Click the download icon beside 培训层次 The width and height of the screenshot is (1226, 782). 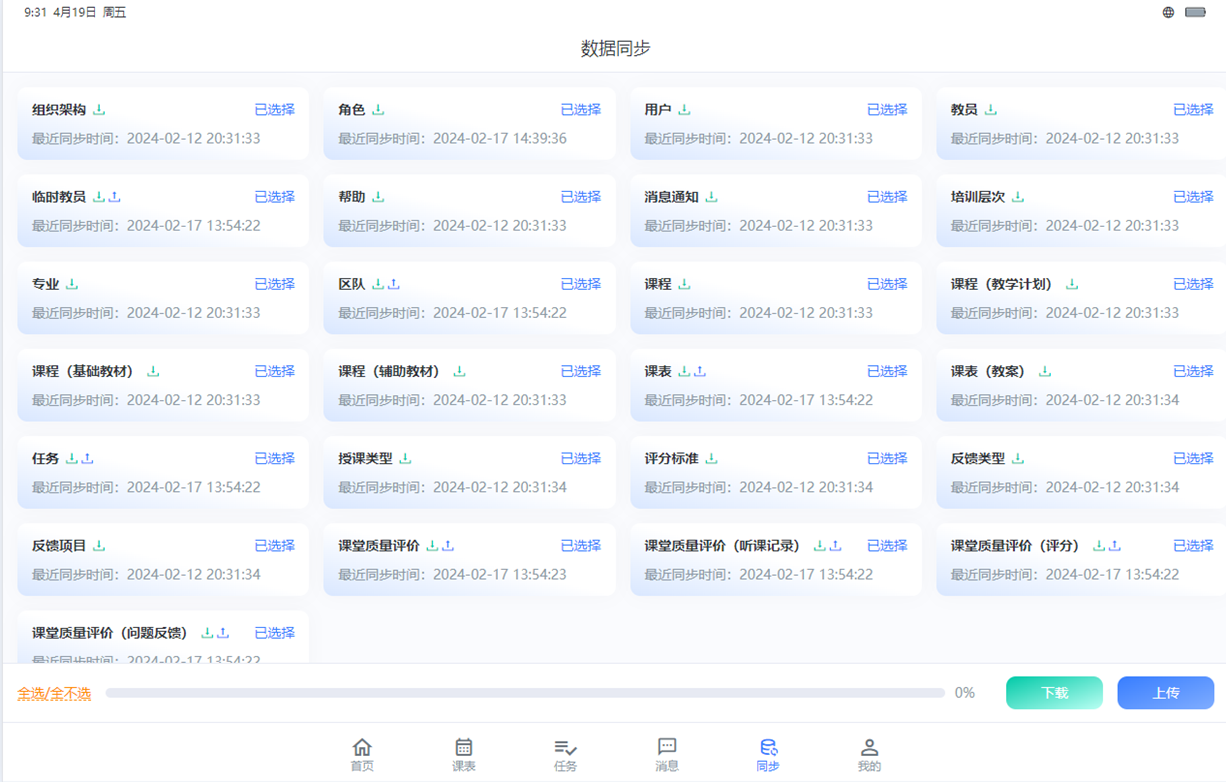point(1018,197)
